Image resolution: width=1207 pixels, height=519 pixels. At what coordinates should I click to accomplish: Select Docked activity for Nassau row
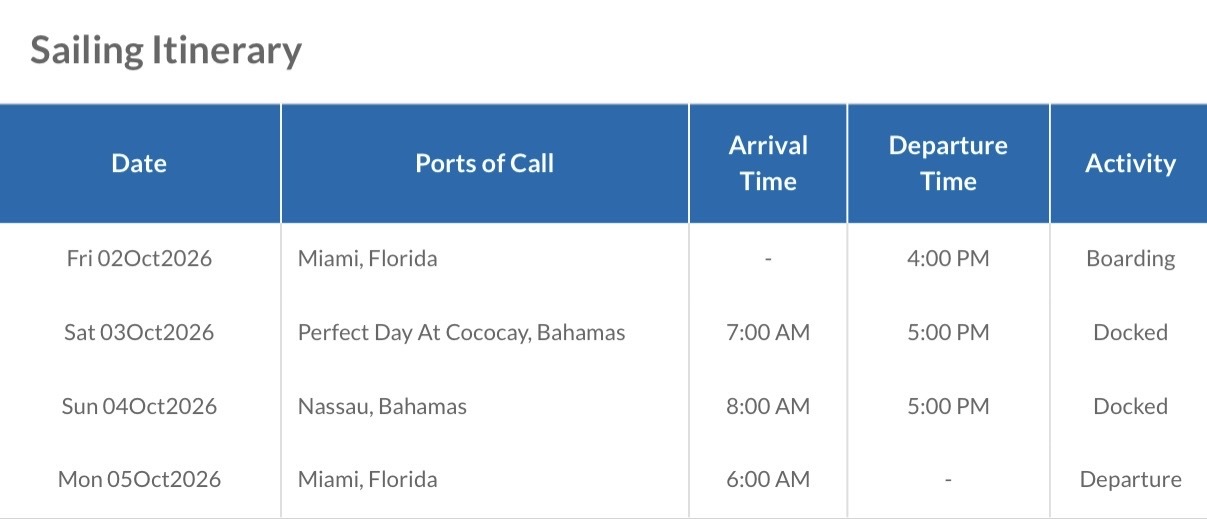[x=1130, y=406]
